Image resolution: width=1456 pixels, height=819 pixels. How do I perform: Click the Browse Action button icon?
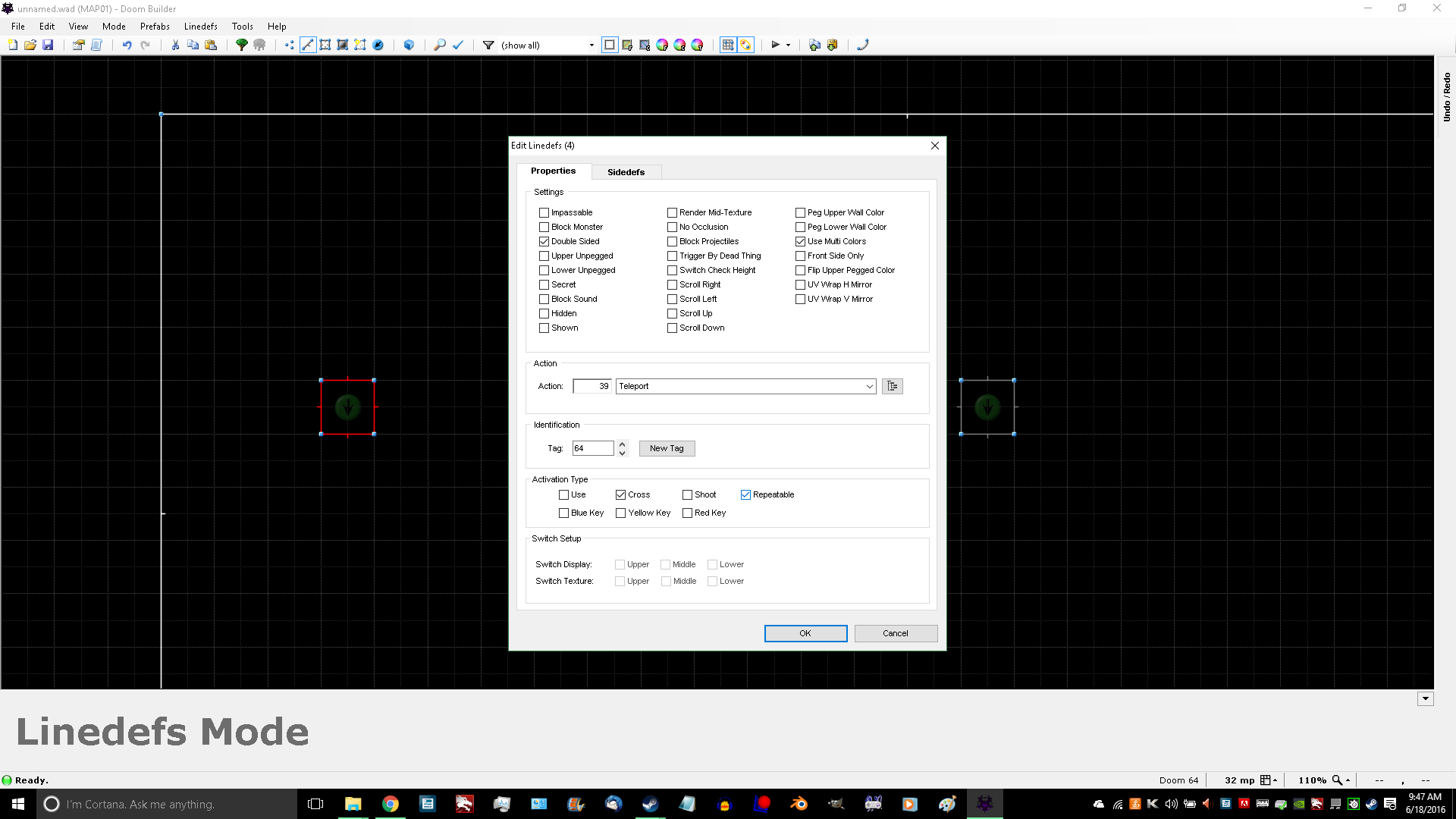coord(892,386)
